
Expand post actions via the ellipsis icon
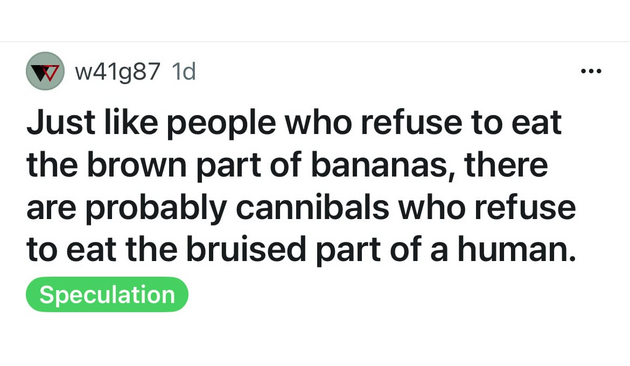click(591, 71)
